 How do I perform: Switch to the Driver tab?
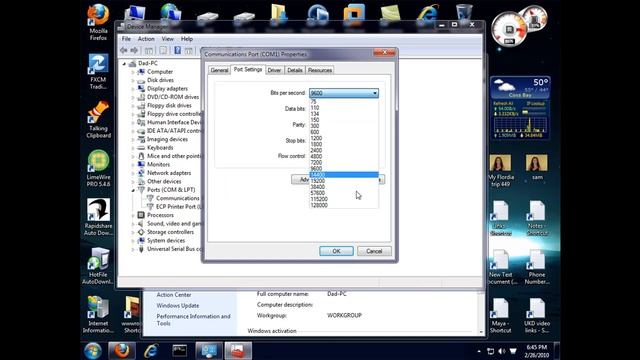pos(274,70)
